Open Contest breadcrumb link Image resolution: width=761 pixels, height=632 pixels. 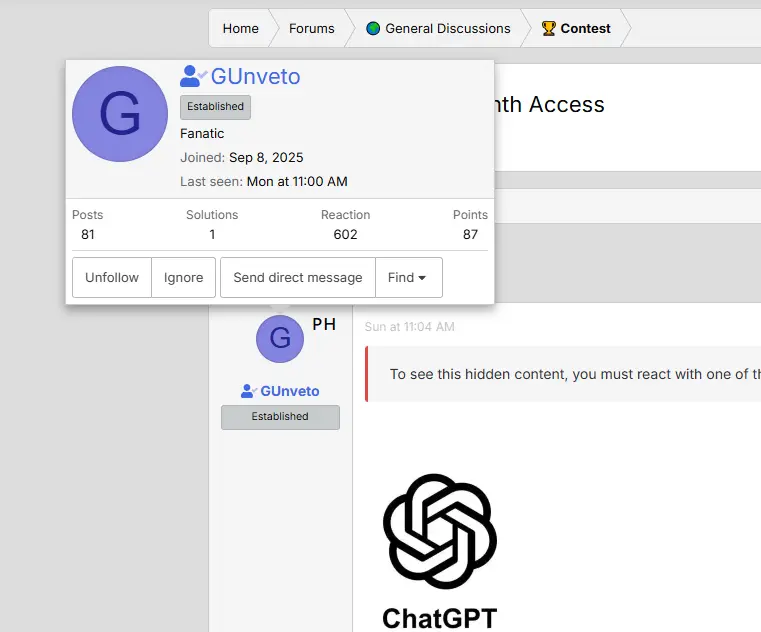585,29
